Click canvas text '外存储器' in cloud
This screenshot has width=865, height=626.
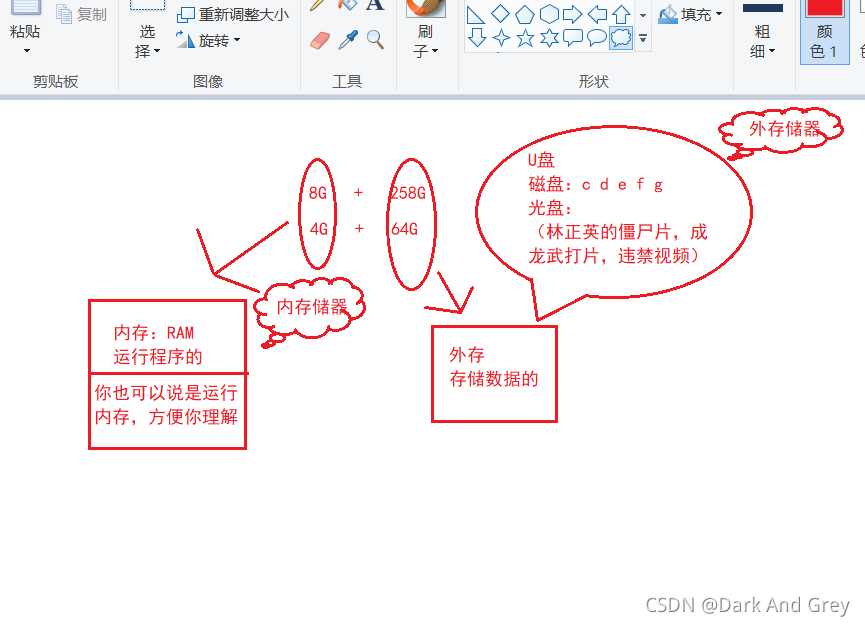785,129
